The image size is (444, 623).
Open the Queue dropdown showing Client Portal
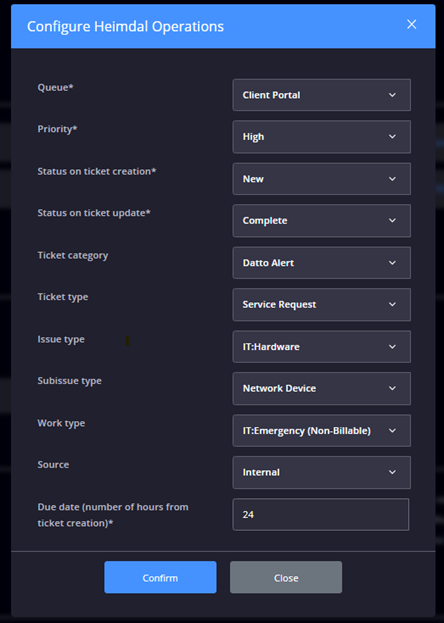point(322,95)
